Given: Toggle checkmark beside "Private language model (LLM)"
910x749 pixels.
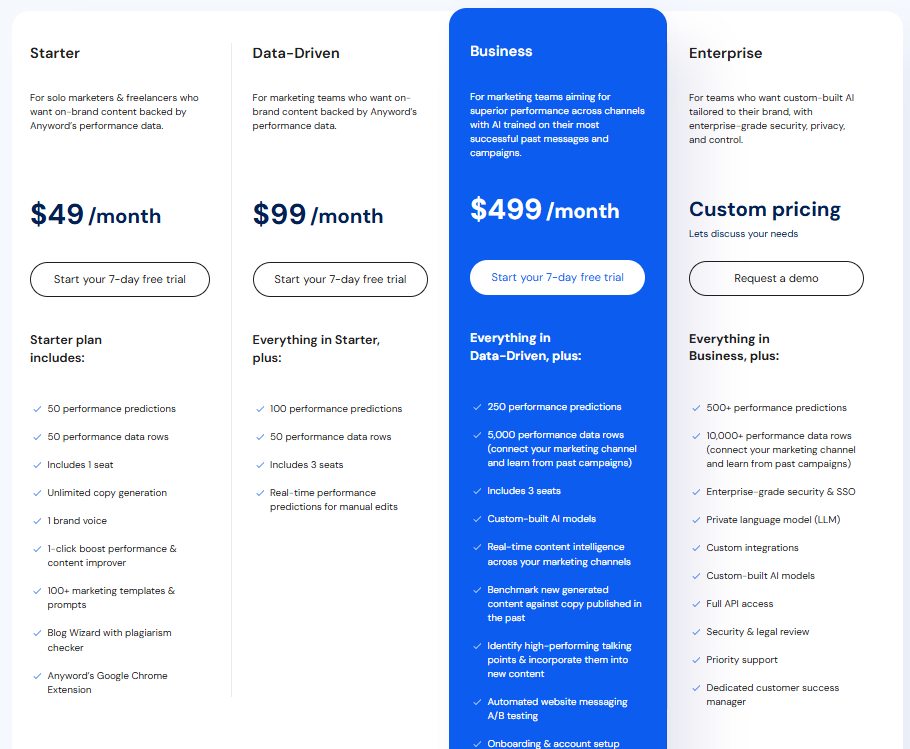Looking at the screenshot, I should pyautogui.click(x=696, y=519).
